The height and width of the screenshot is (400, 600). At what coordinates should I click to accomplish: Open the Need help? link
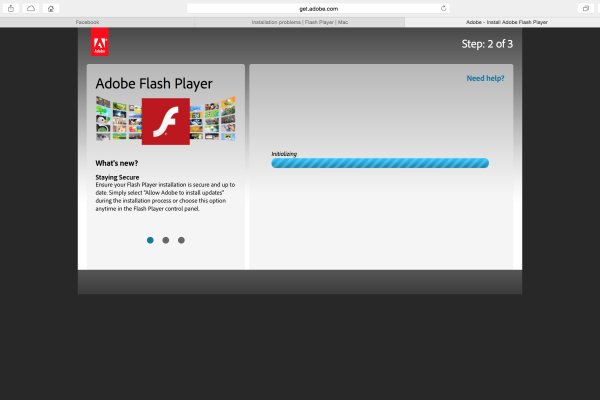tap(485, 78)
